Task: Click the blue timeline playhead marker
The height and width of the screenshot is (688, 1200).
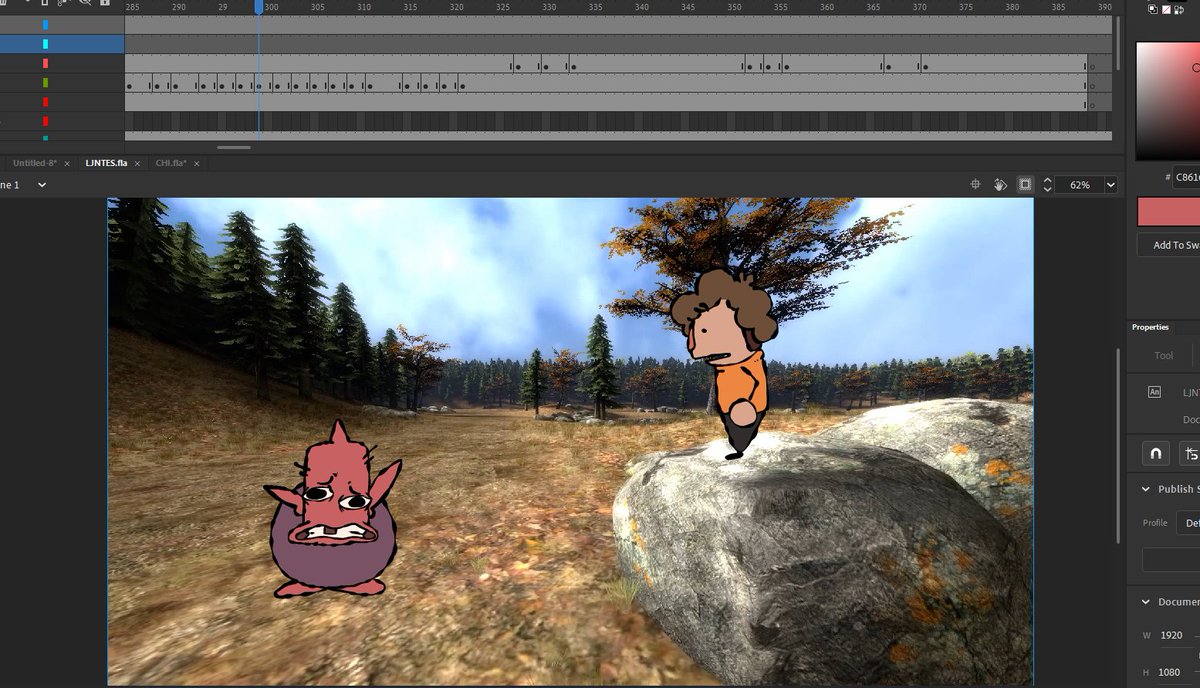Action: click(x=258, y=7)
